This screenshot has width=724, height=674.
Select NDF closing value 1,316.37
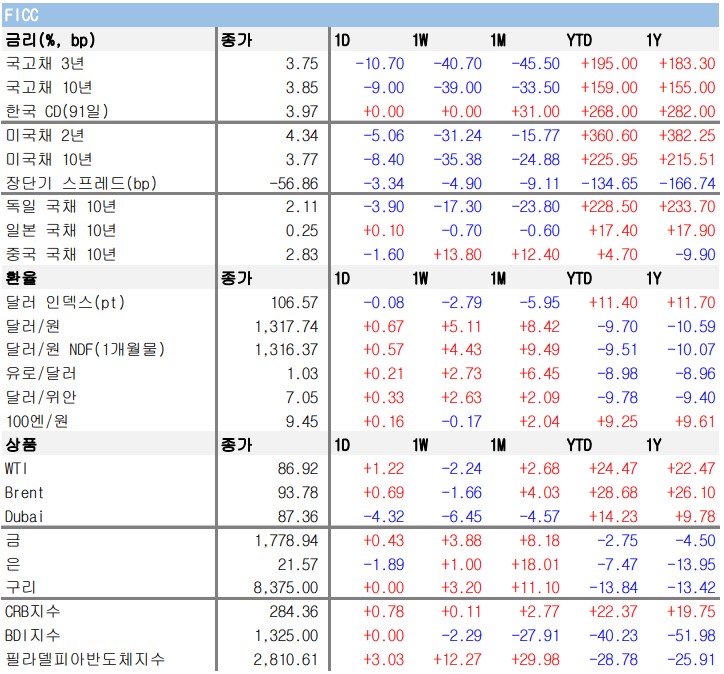click(286, 350)
